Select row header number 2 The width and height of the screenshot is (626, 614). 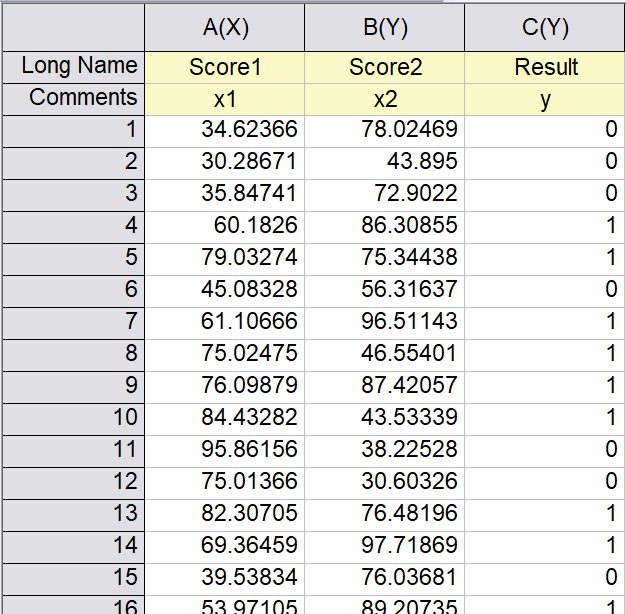coord(73,163)
